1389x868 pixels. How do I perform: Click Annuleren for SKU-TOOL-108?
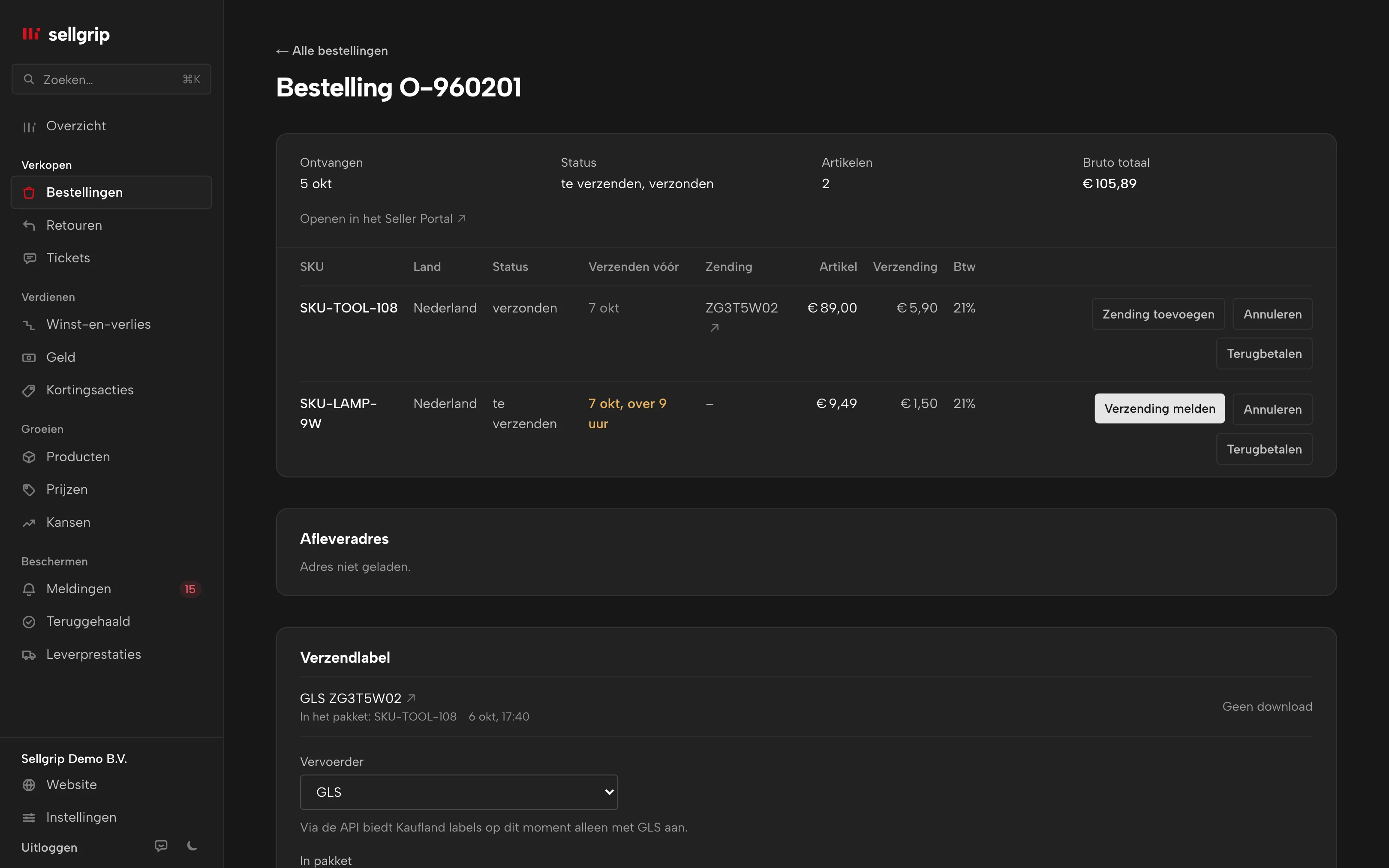tap(1272, 314)
